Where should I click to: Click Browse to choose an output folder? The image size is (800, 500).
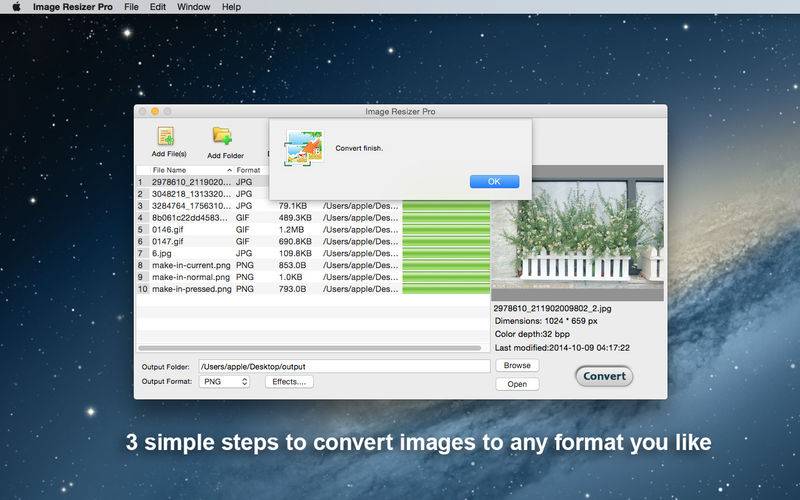(517, 365)
